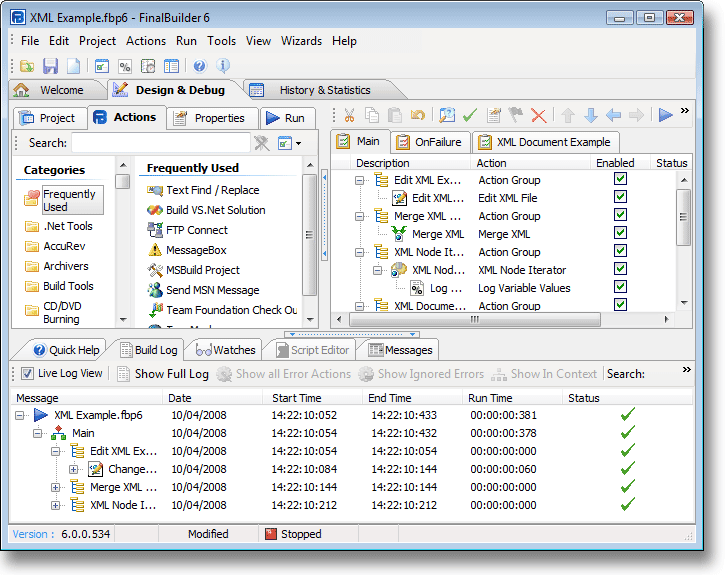Click the Copy action icon

click(x=372, y=115)
